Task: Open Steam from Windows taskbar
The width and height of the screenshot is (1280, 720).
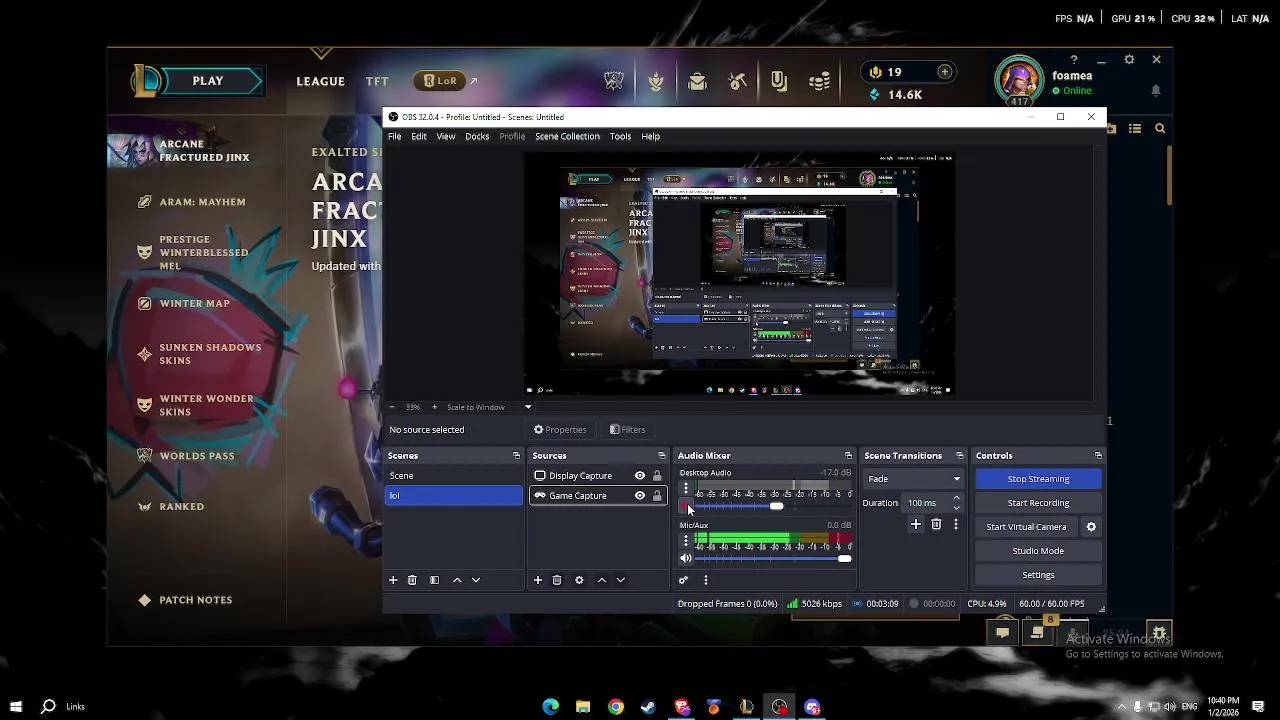Action: 648,707
